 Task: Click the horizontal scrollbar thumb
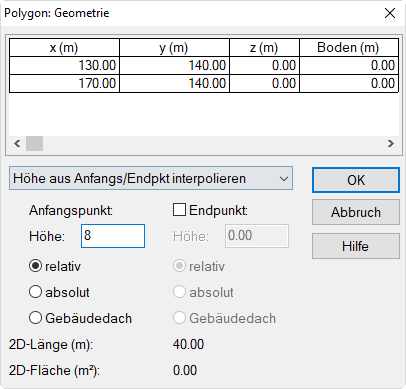(34, 144)
